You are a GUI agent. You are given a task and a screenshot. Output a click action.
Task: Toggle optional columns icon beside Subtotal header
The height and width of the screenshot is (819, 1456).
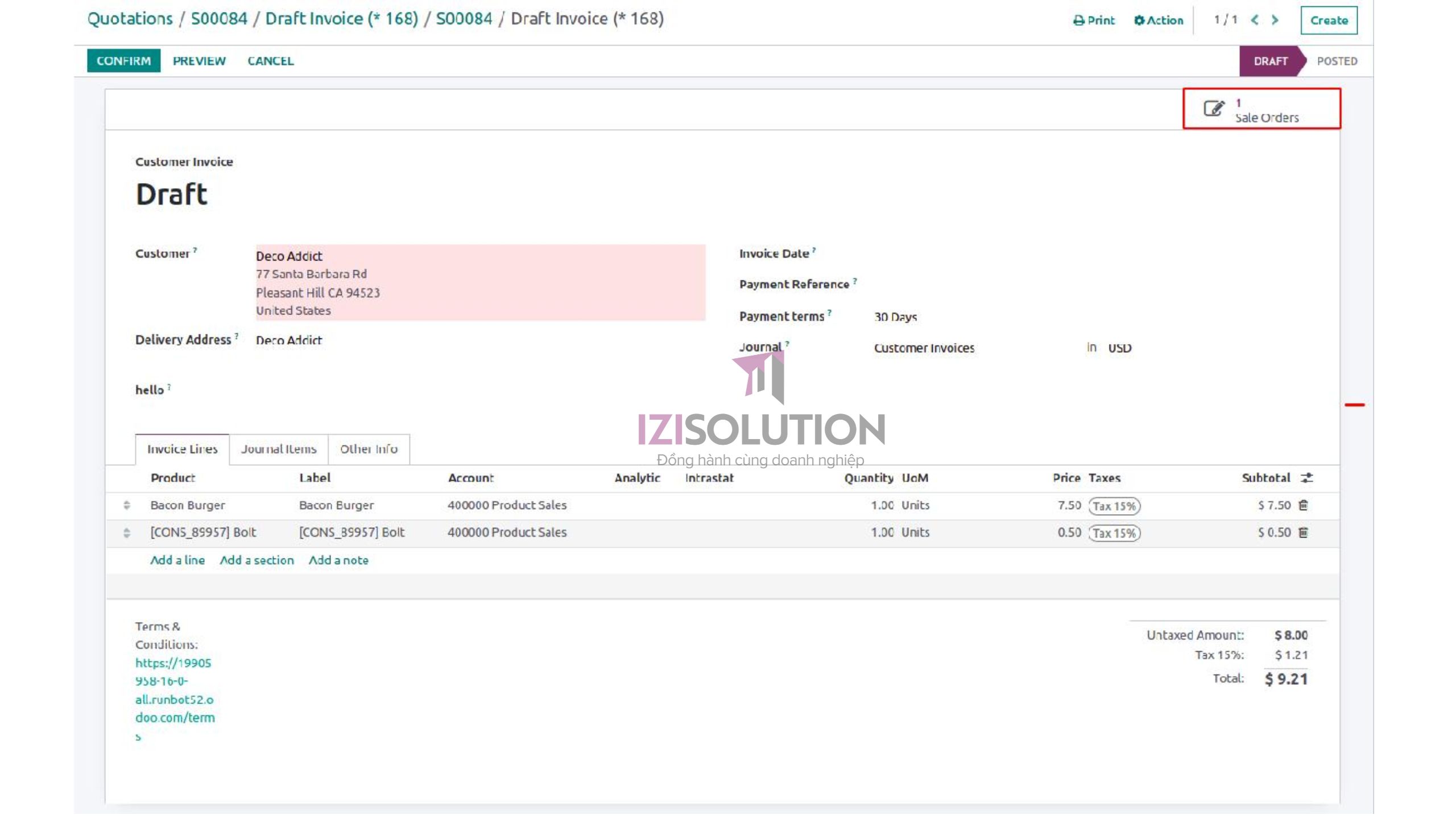coord(1306,478)
